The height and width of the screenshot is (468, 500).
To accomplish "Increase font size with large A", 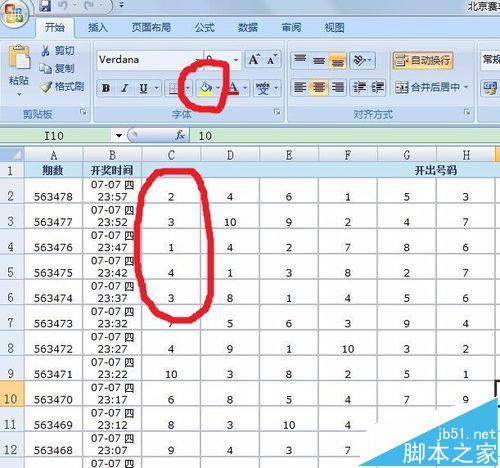I will tap(254, 60).
